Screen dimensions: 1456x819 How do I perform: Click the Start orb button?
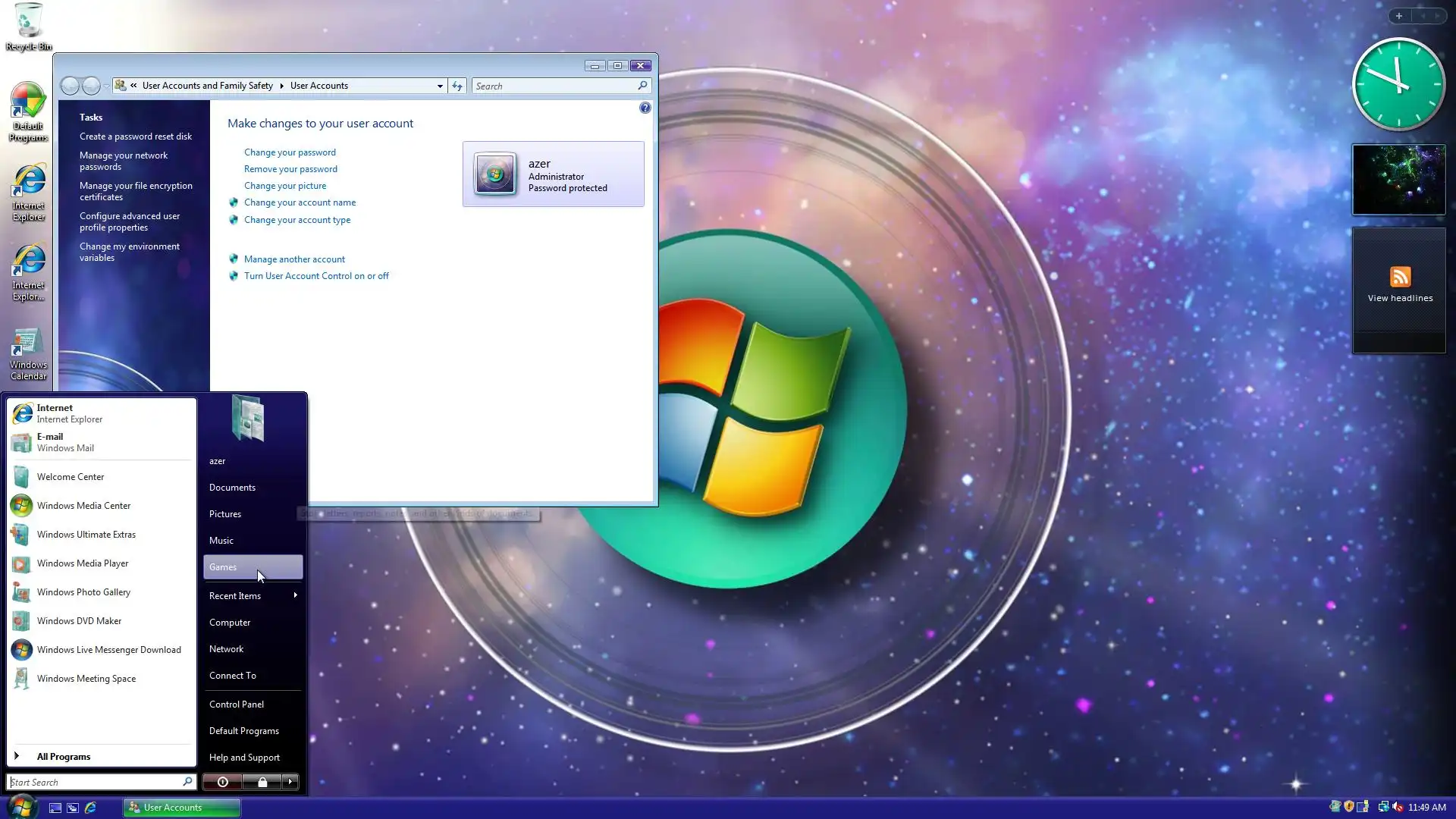coord(21,806)
